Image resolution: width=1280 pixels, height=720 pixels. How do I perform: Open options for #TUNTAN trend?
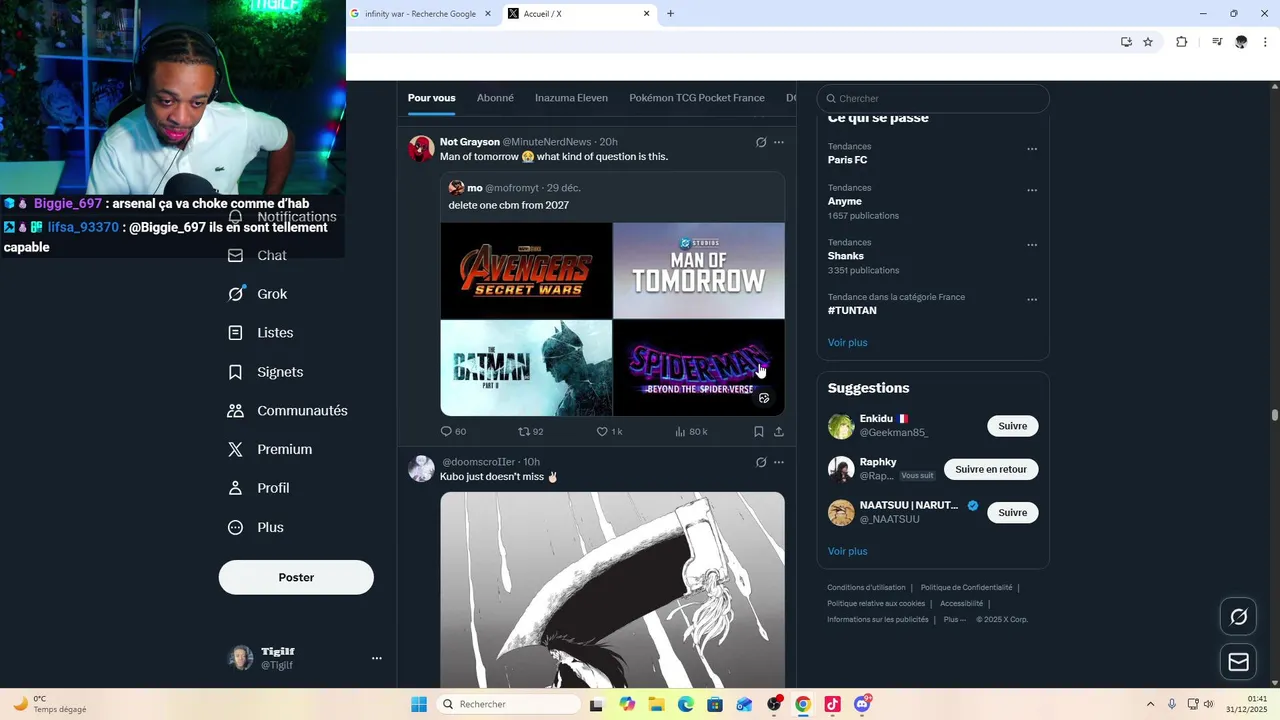tap(1032, 300)
